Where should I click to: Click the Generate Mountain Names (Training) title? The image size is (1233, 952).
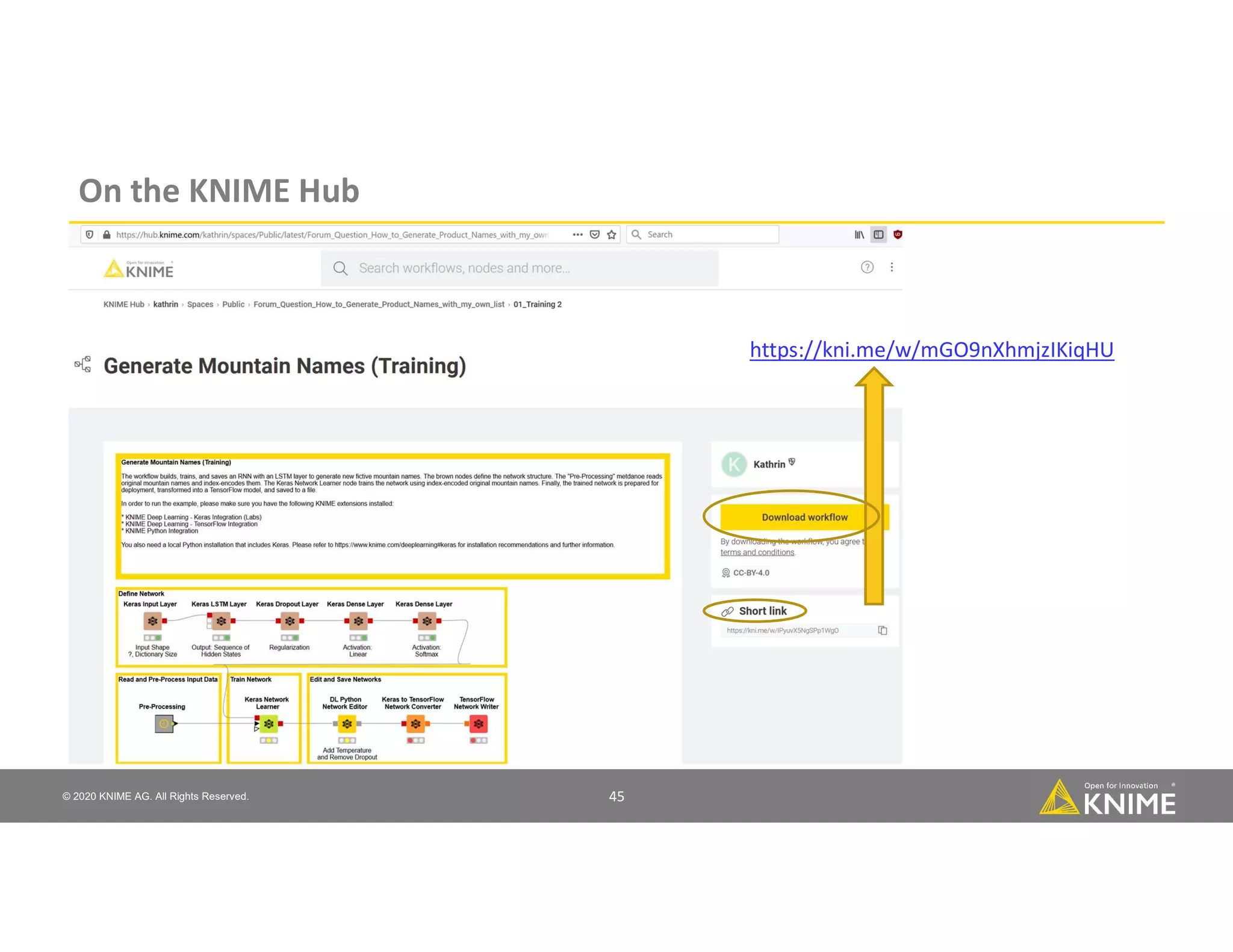[285, 366]
